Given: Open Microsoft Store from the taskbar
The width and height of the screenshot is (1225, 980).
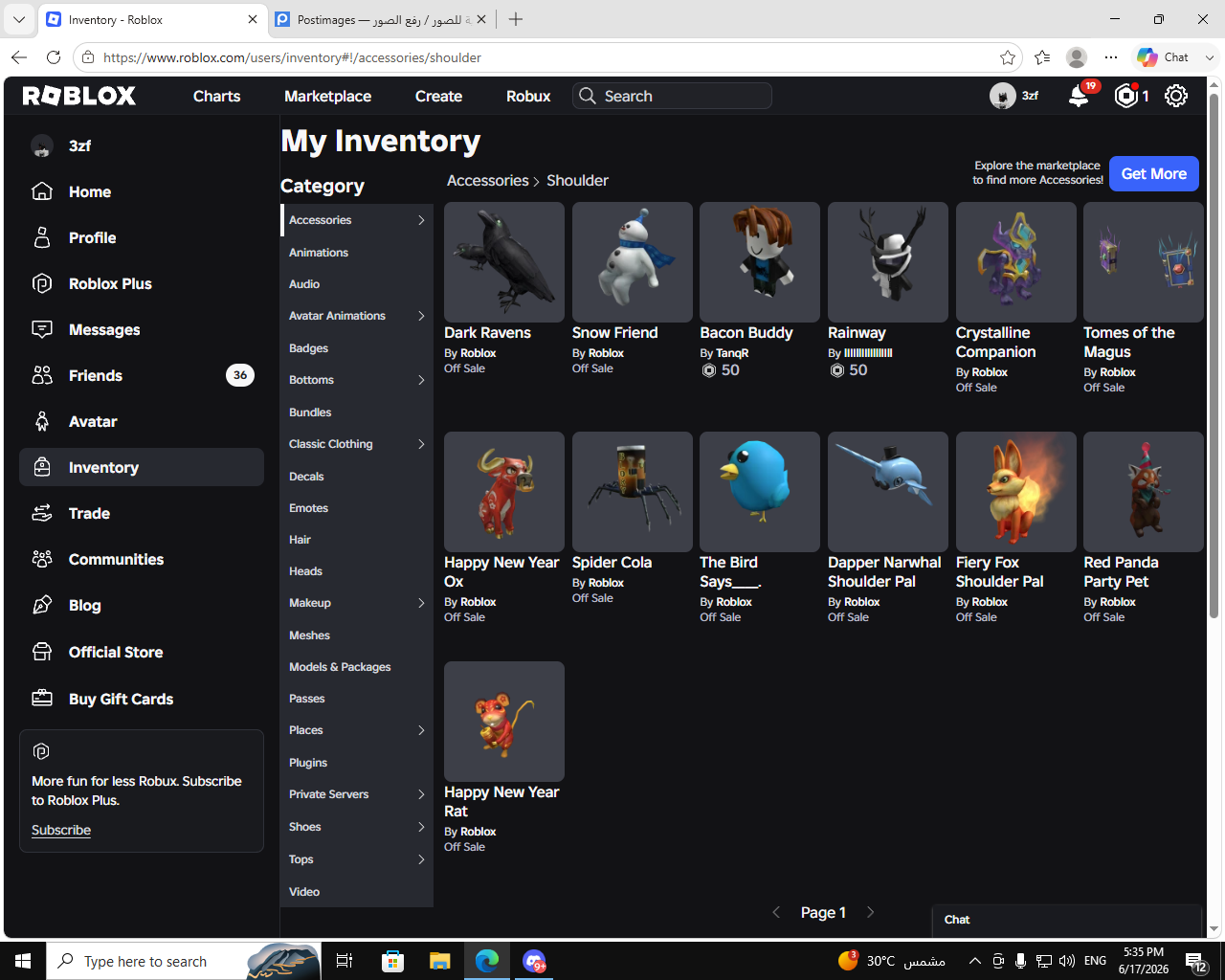Looking at the screenshot, I should (392, 961).
